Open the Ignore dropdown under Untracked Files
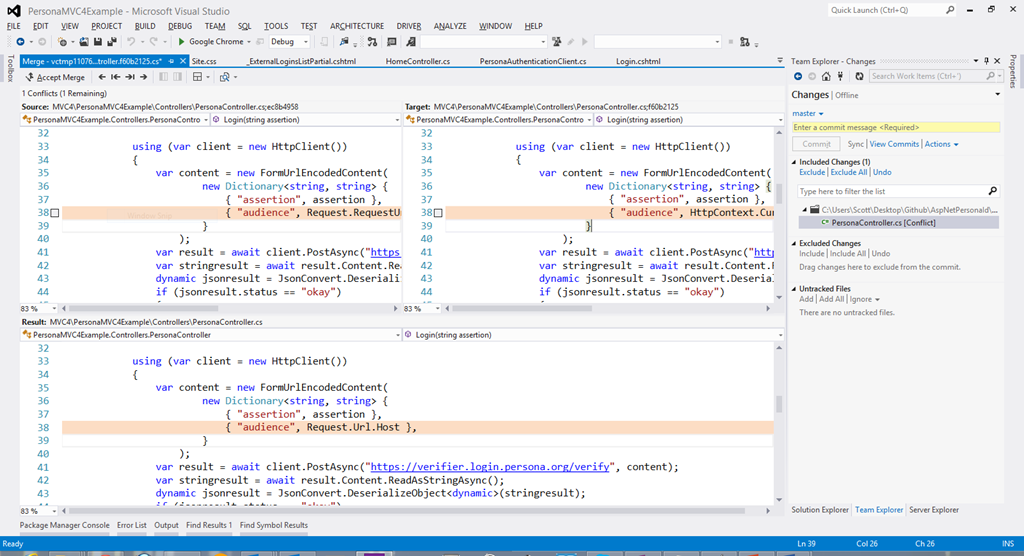The image size is (1024, 556). click(x=865, y=299)
